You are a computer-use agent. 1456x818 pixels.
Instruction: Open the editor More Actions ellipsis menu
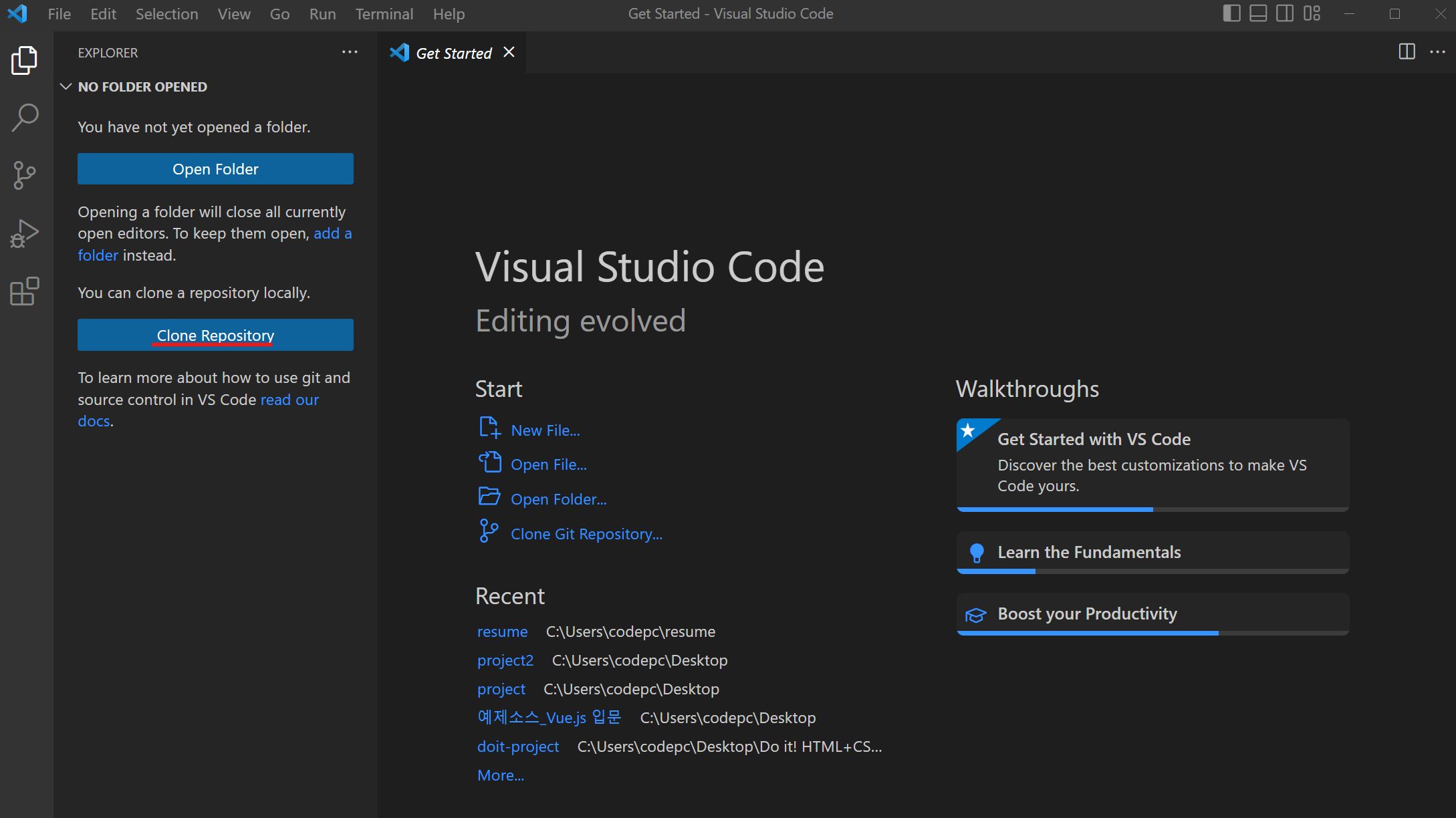(x=1437, y=52)
